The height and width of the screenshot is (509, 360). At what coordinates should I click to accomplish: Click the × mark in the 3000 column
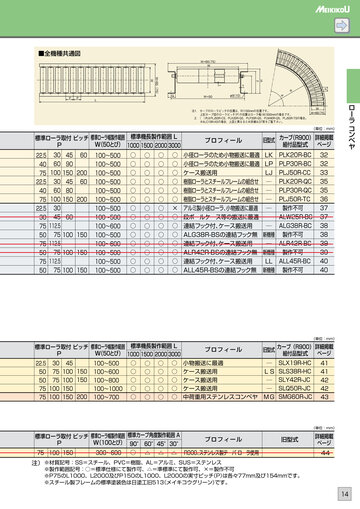[175, 208]
